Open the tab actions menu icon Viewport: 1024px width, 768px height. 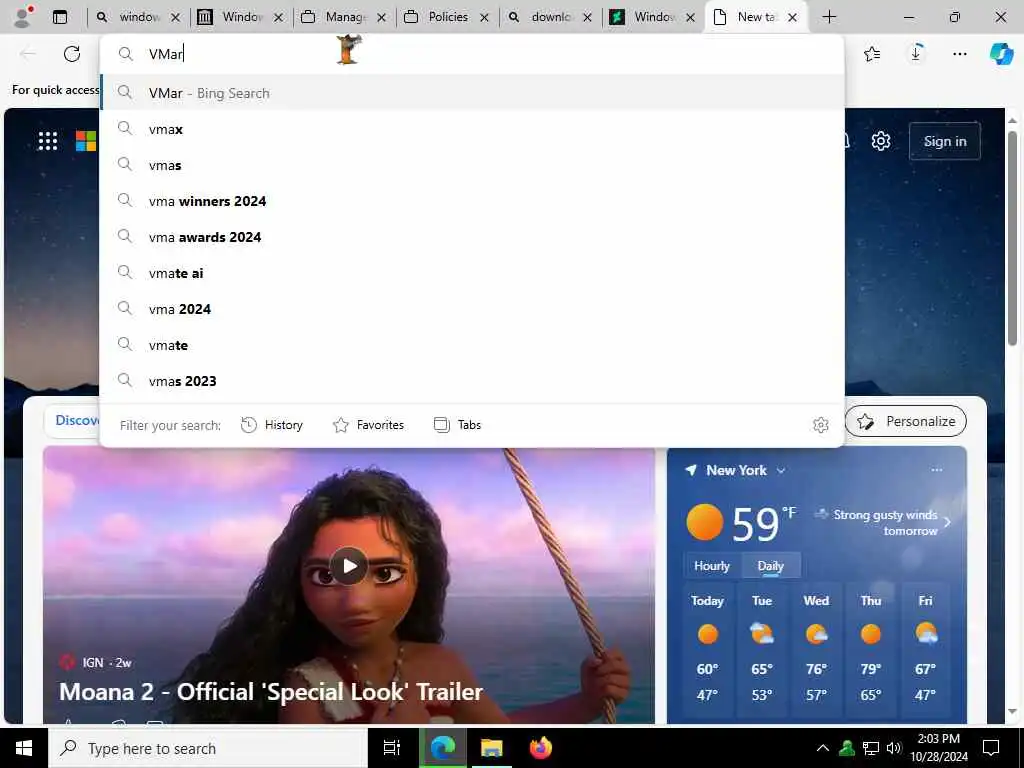60,17
